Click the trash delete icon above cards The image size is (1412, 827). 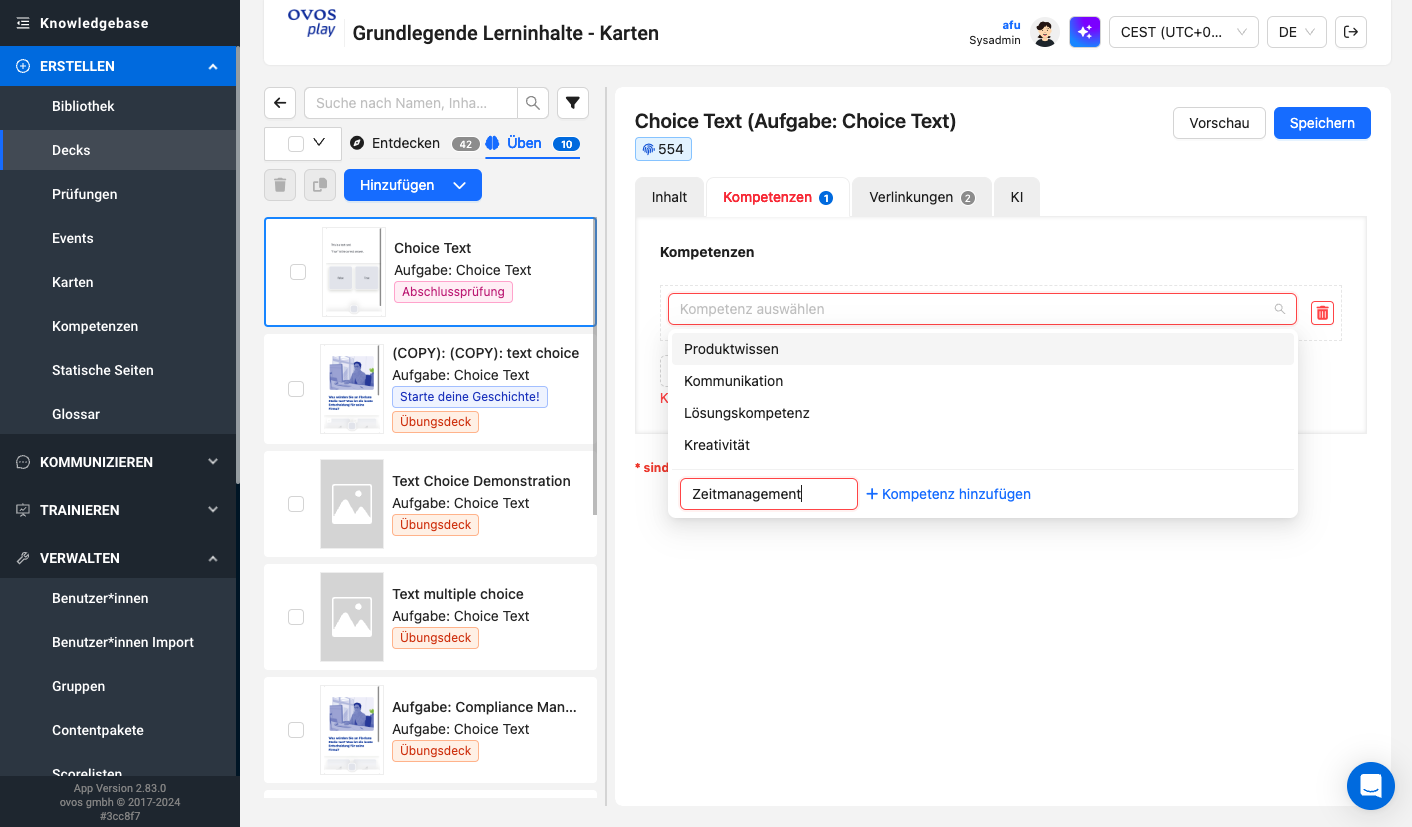tap(280, 185)
